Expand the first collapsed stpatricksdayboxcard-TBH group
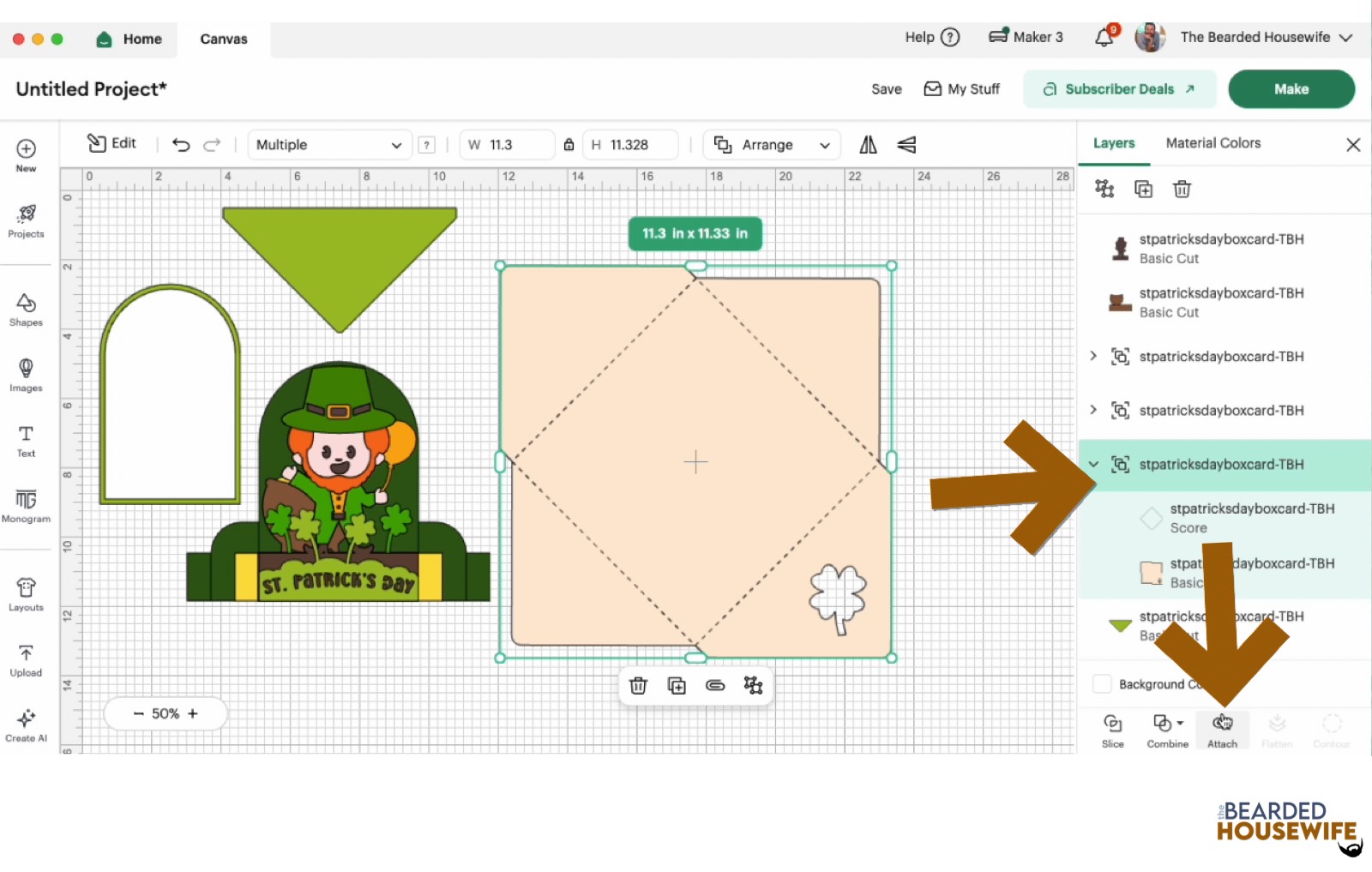 (x=1093, y=356)
